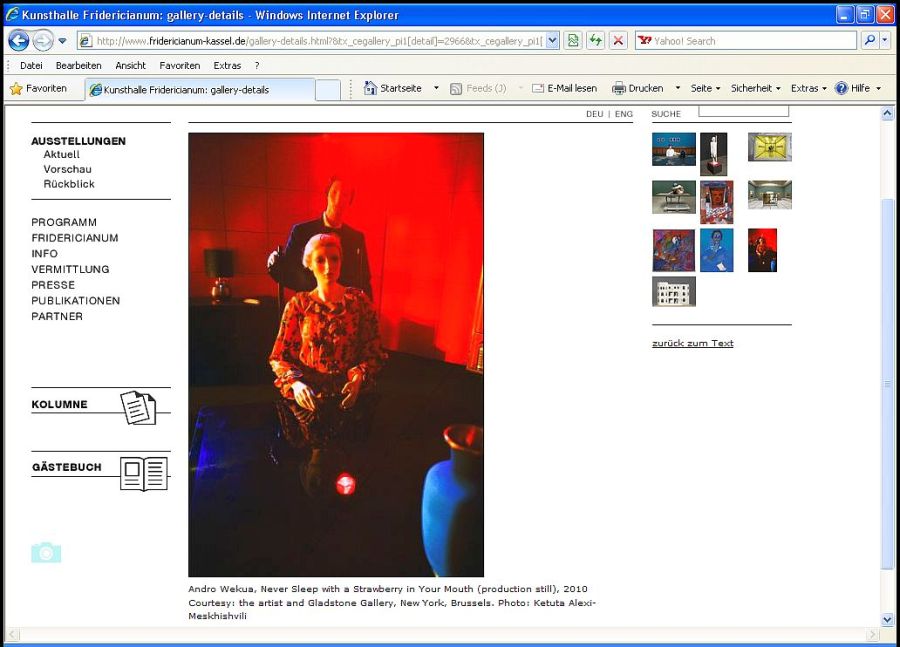
Task: Click the vertical scrollbar down arrow
Action: pyautogui.click(x=887, y=619)
